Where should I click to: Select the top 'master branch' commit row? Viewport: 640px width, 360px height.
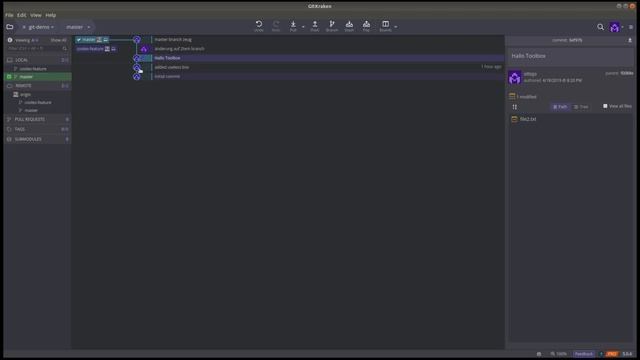[x=328, y=40]
